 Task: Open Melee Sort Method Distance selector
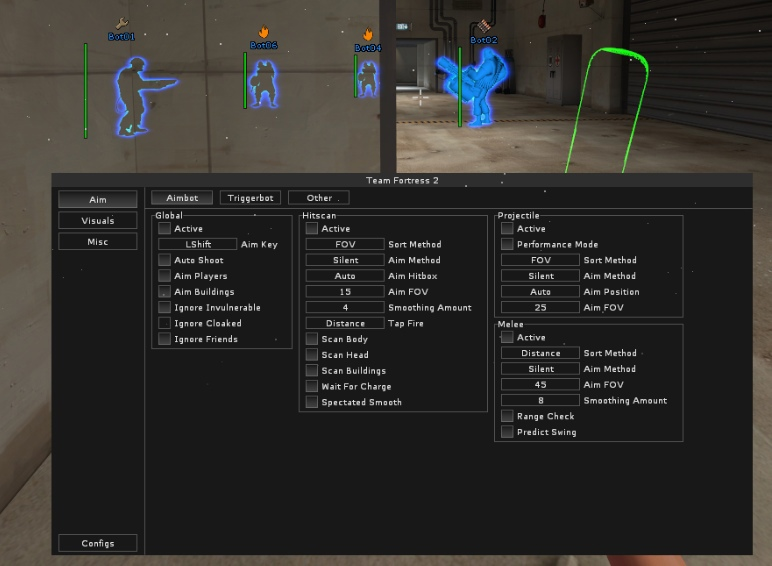[x=540, y=353]
